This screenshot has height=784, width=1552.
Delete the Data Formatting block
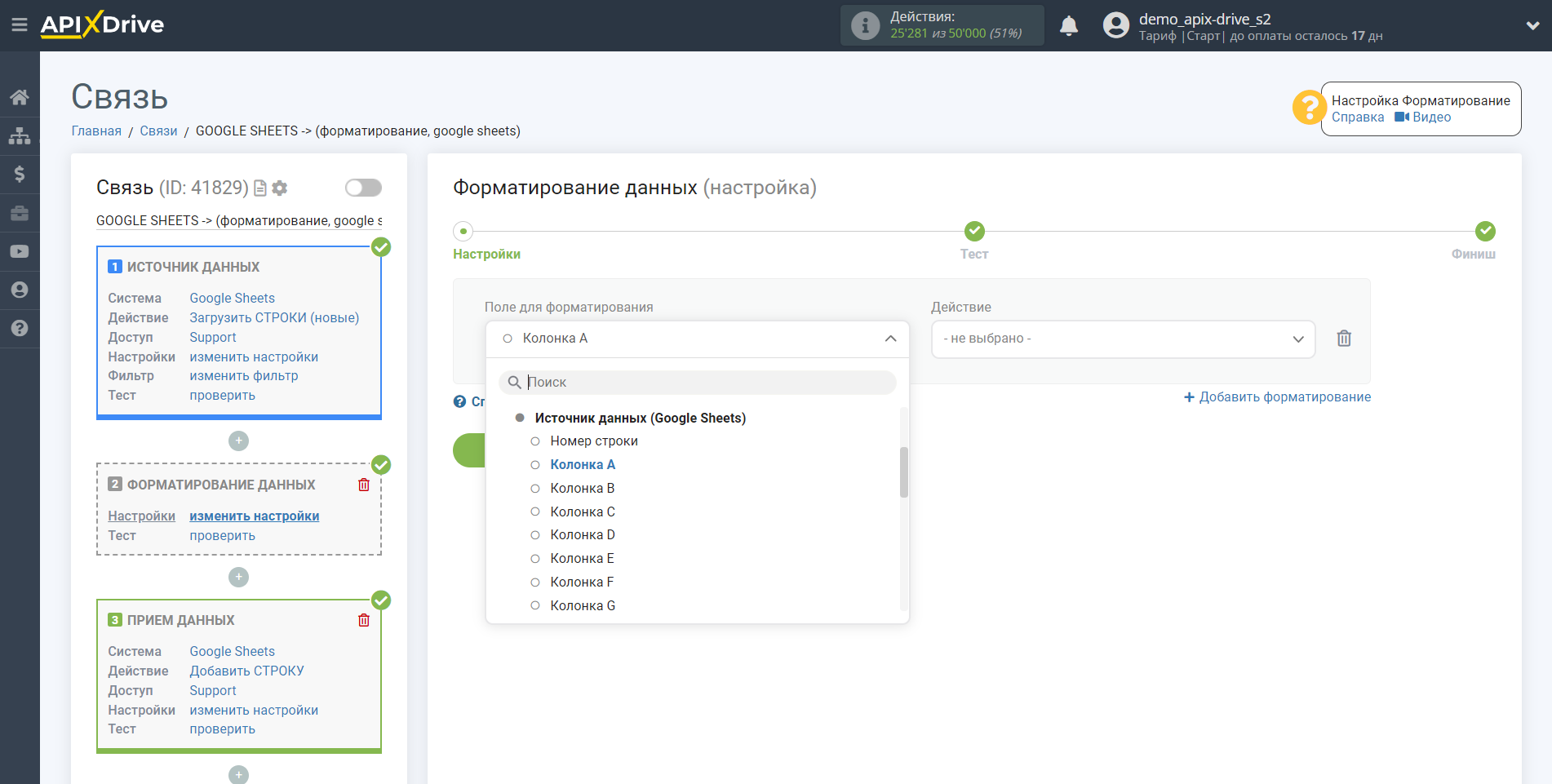point(364,485)
